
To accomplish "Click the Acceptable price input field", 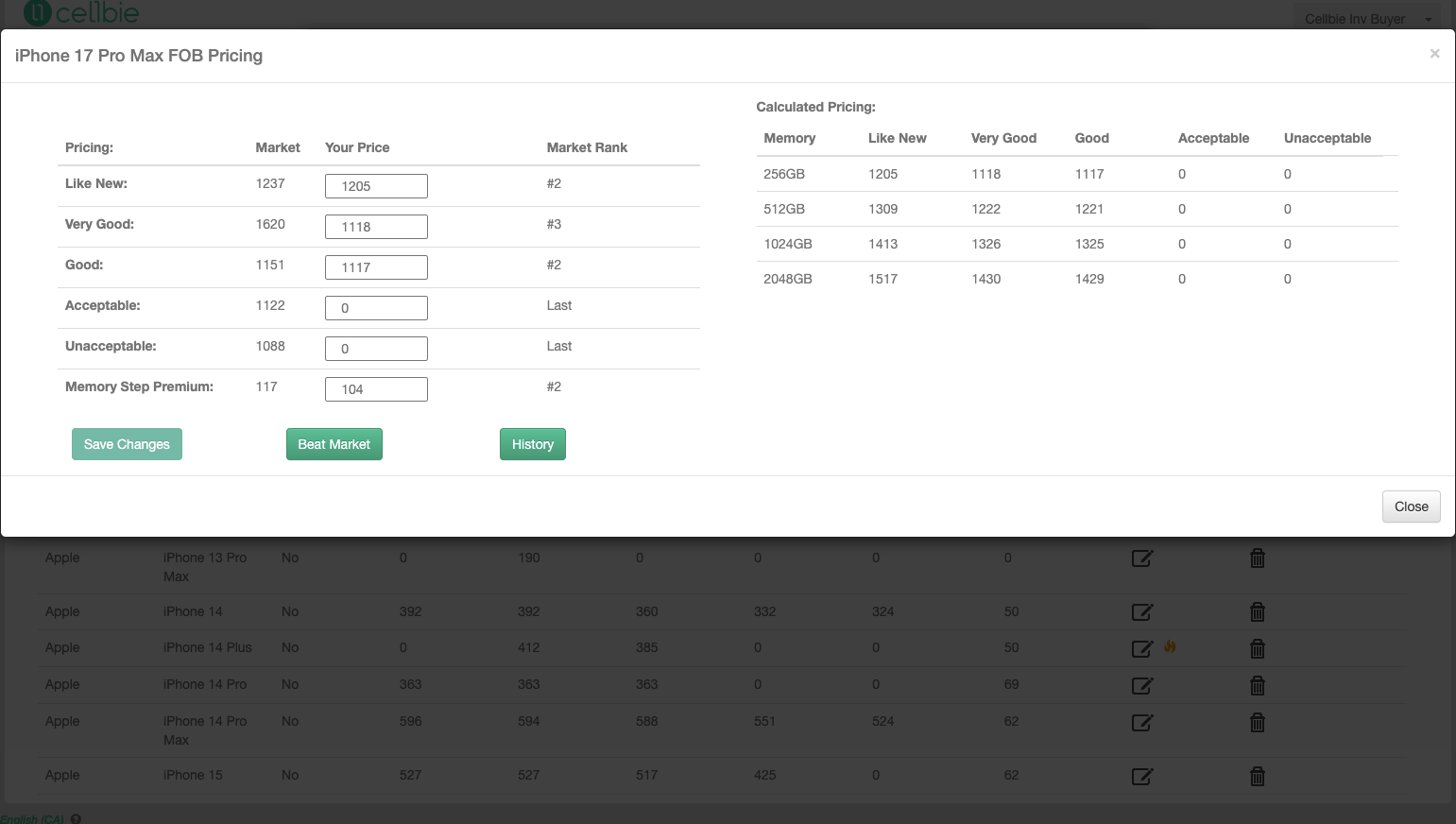I will (376, 308).
